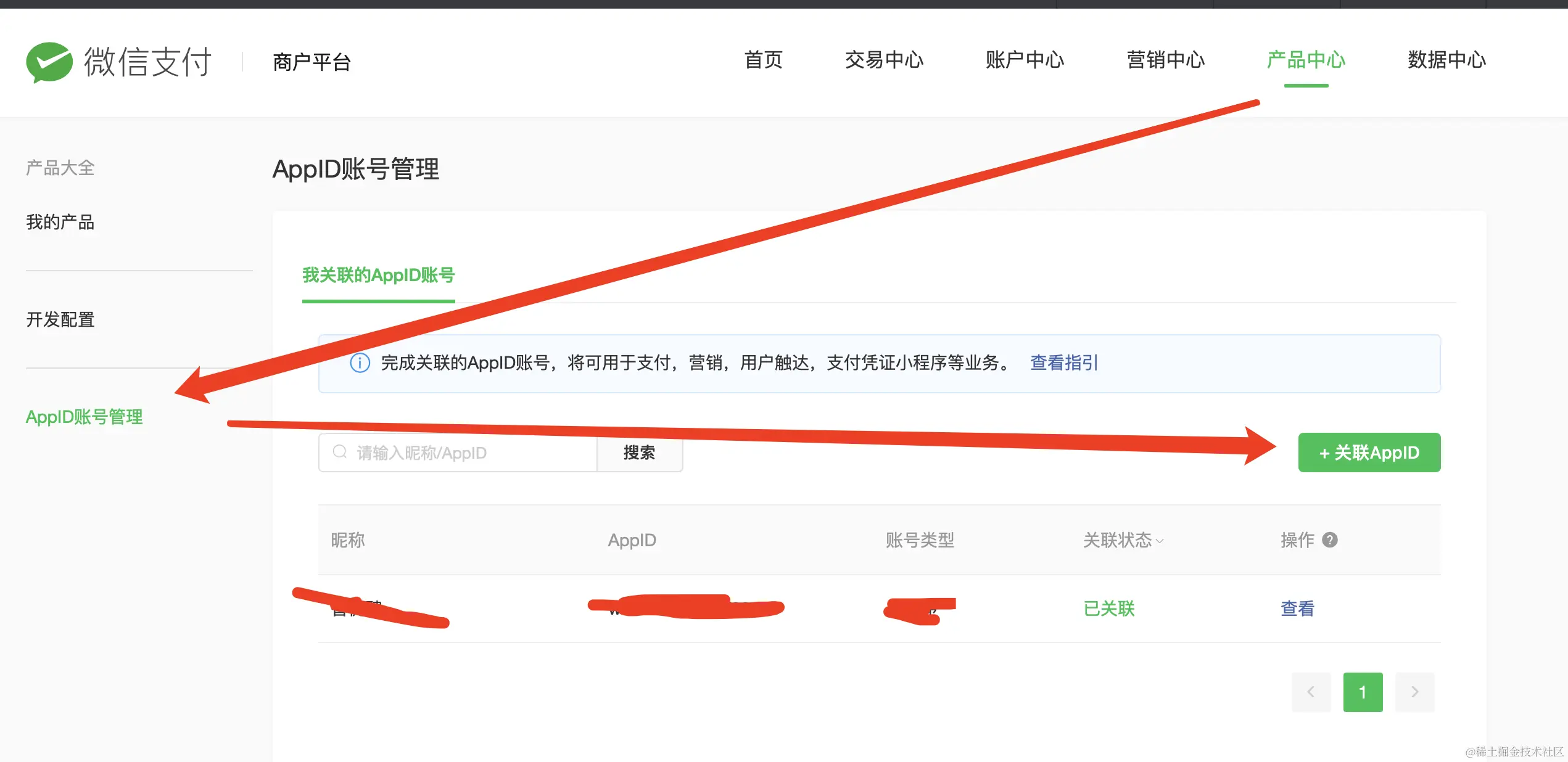This screenshot has width=1568, height=762.
Task: Click the 账号类型 column header
Action: coord(920,540)
